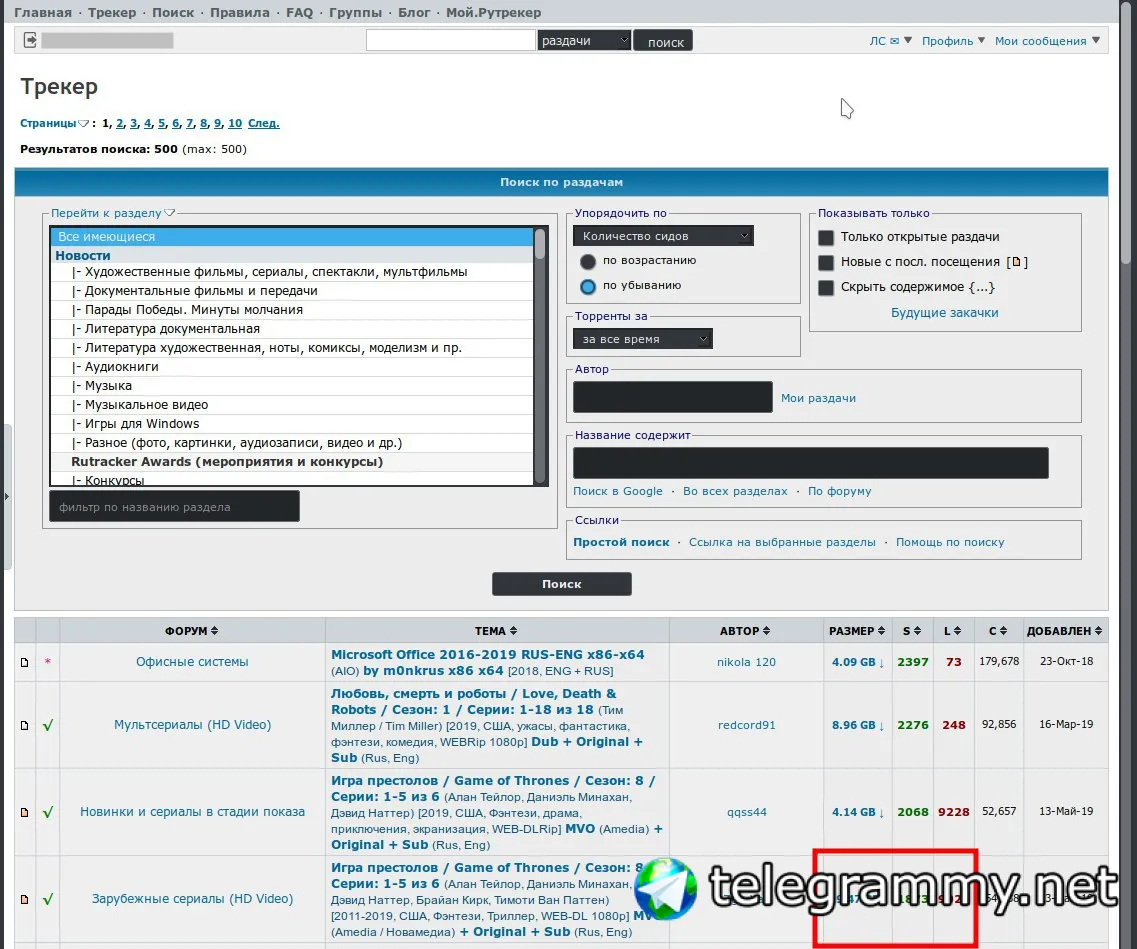The height and width of the screenshot is (949, 1137).
Task: Click the green checkmark in the Зарубежные сериалы row
Action: point(48,899)
